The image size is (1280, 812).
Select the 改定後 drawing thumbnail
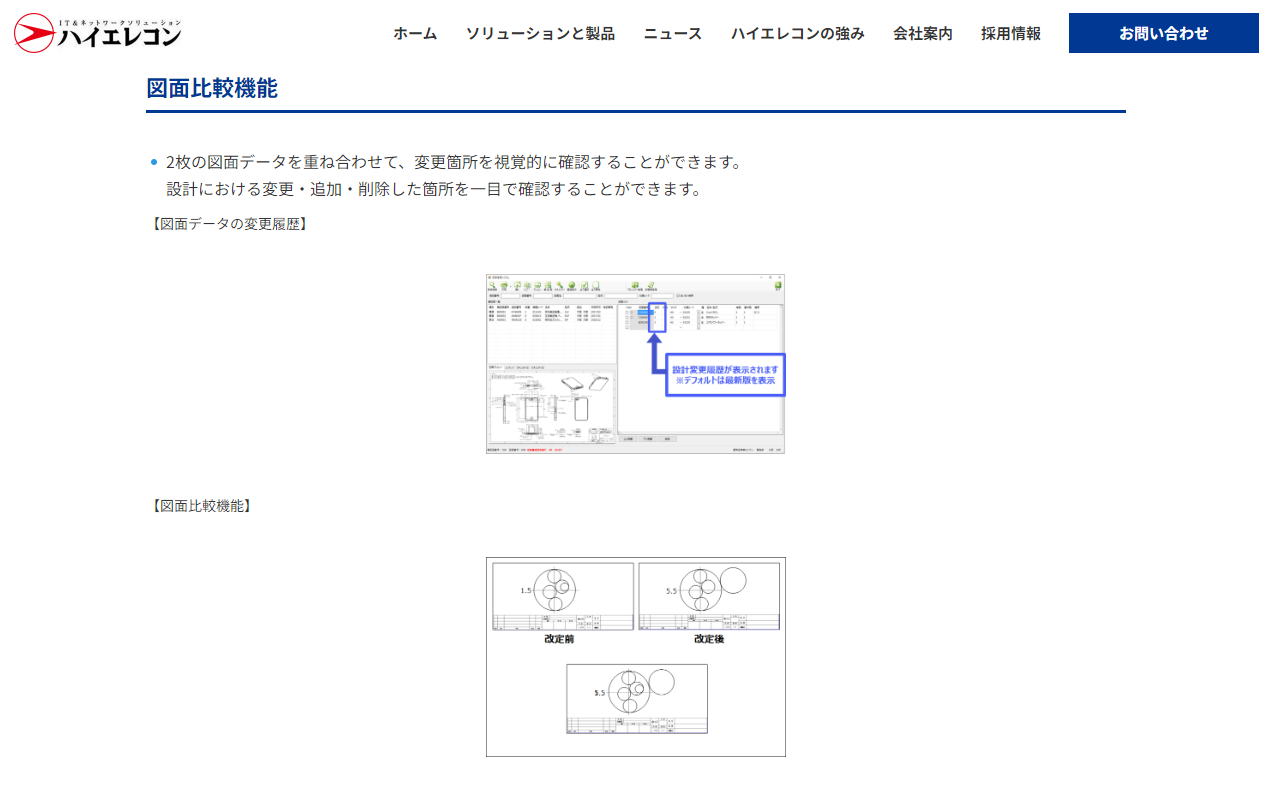click(708, 596)
